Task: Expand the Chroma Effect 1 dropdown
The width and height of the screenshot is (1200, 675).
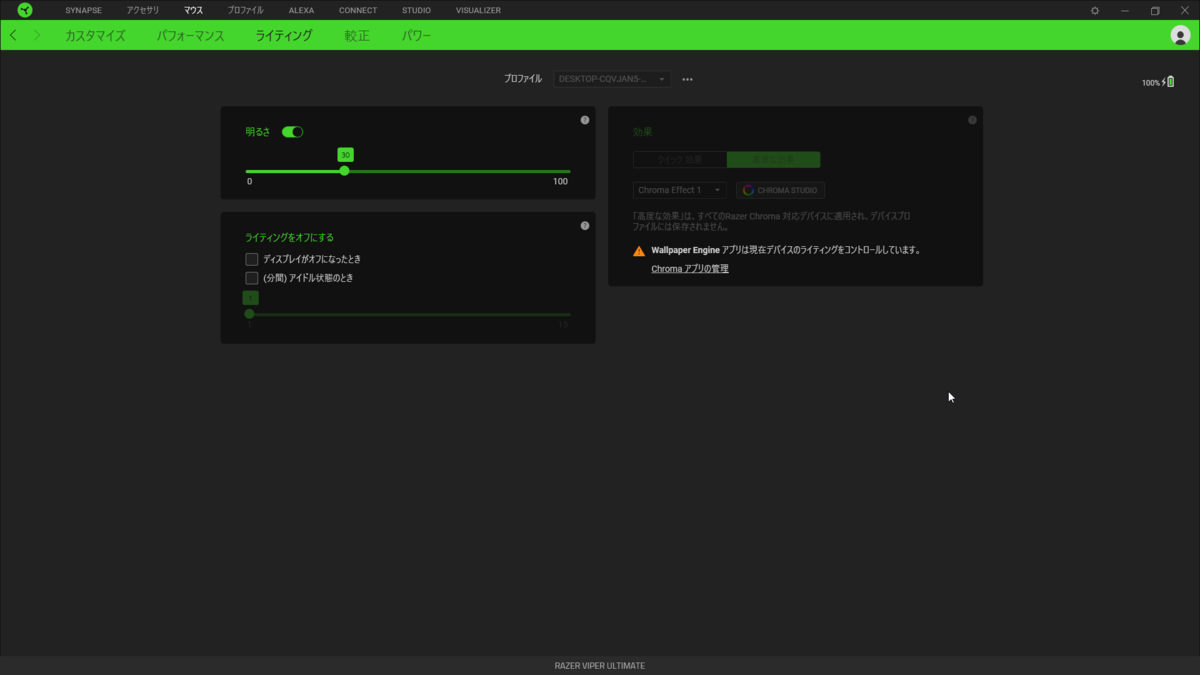Action: point(680,190)
